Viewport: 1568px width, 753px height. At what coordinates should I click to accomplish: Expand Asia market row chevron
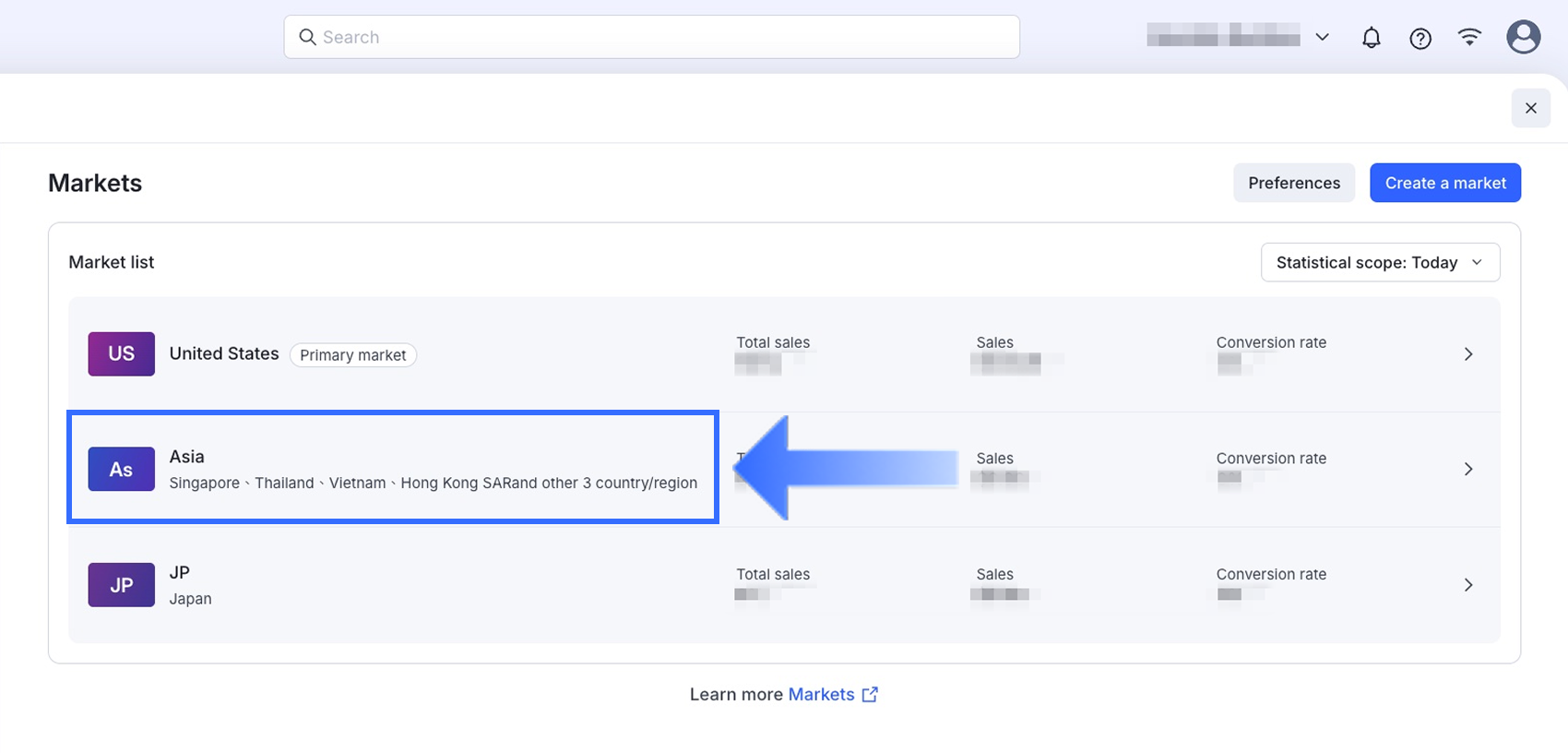pos(1468,470)
